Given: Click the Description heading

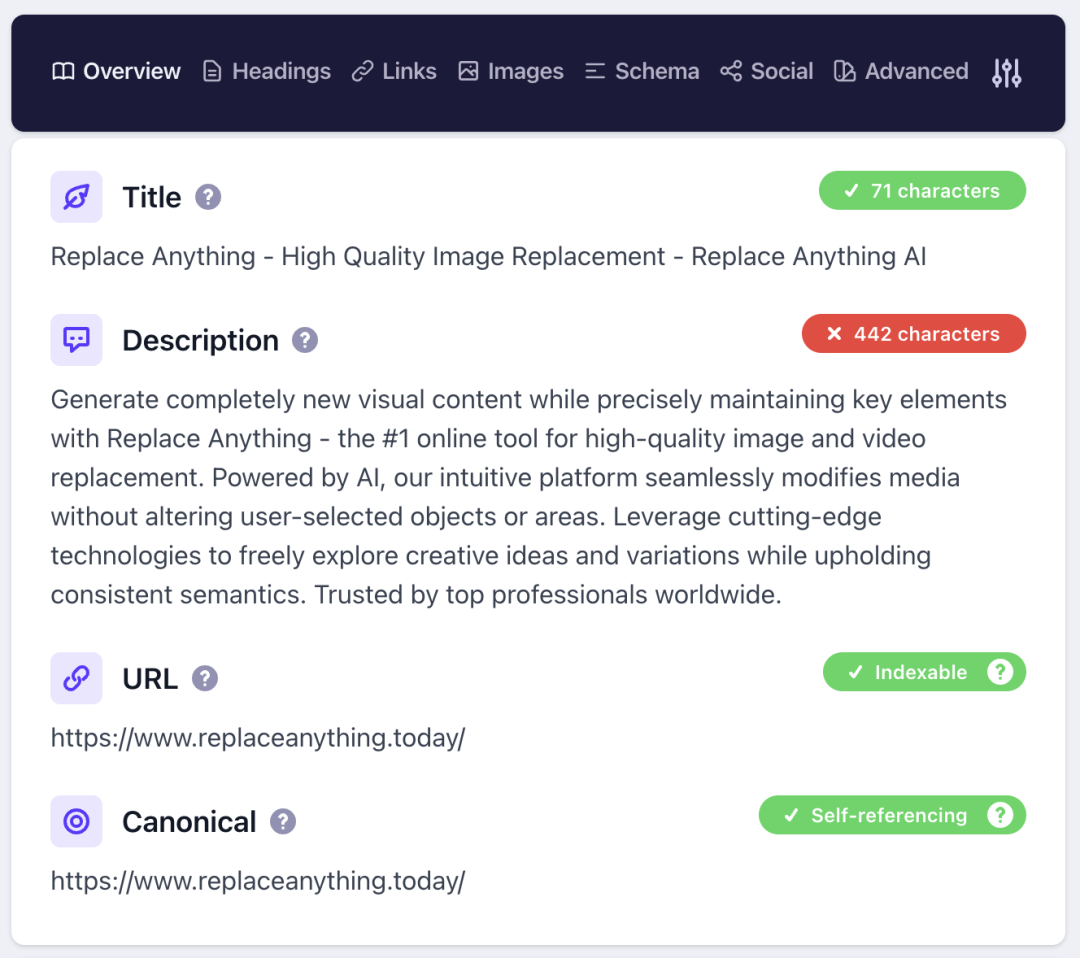Looking at the screenshot, I should [200, 340].
